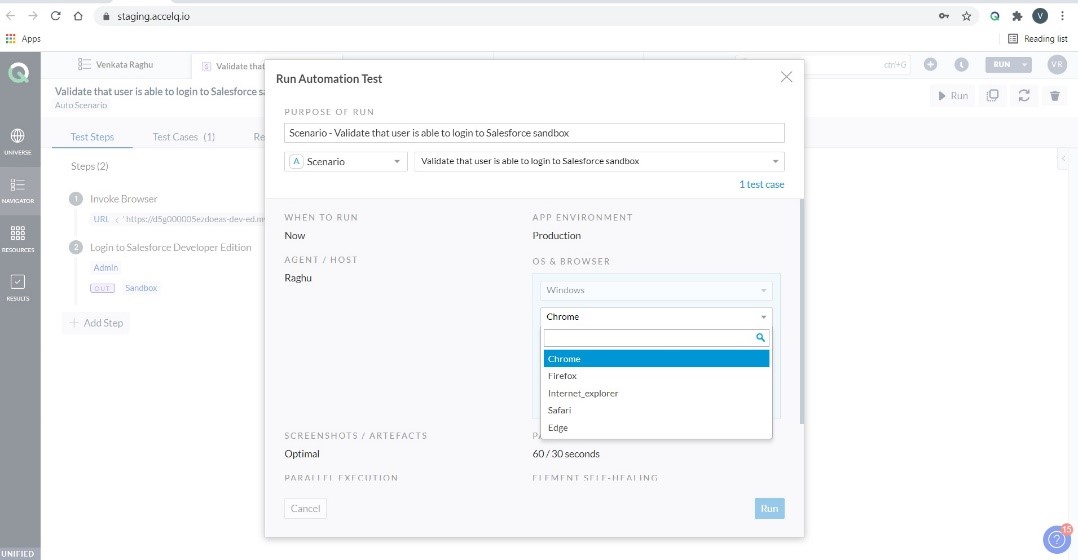Expand the top bar RUN dropdown arrow
The image size is (1078, 560).
(1024, 64)
